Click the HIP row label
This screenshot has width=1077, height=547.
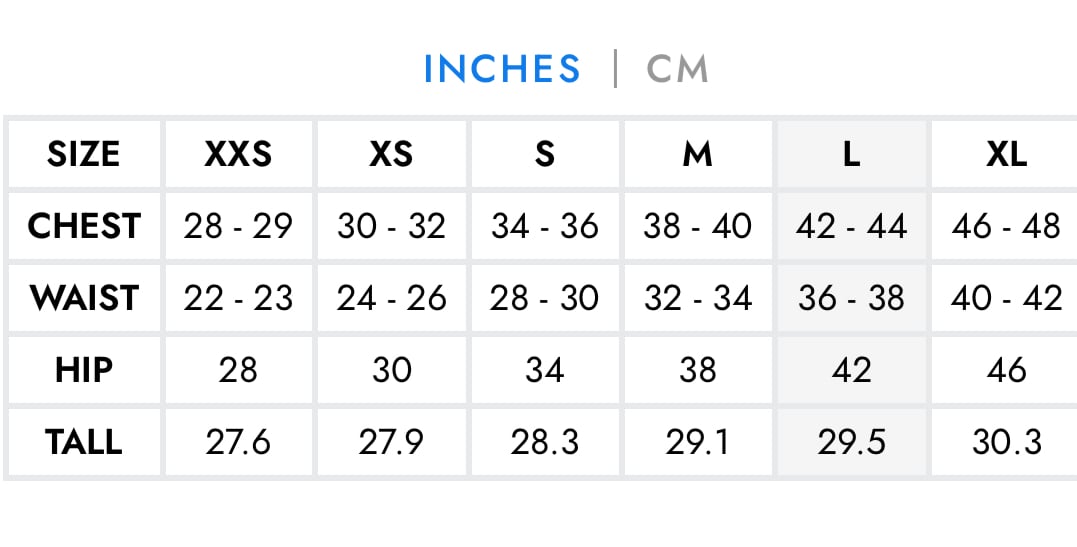84,370
